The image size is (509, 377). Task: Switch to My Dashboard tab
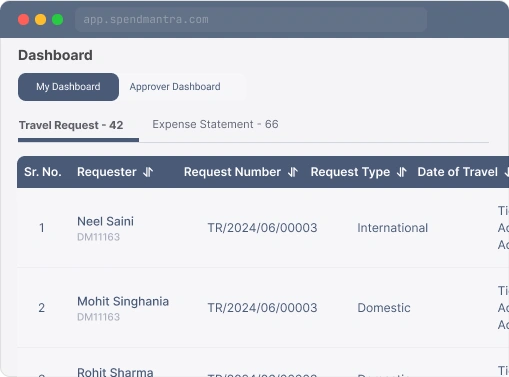tap(68, 87)
